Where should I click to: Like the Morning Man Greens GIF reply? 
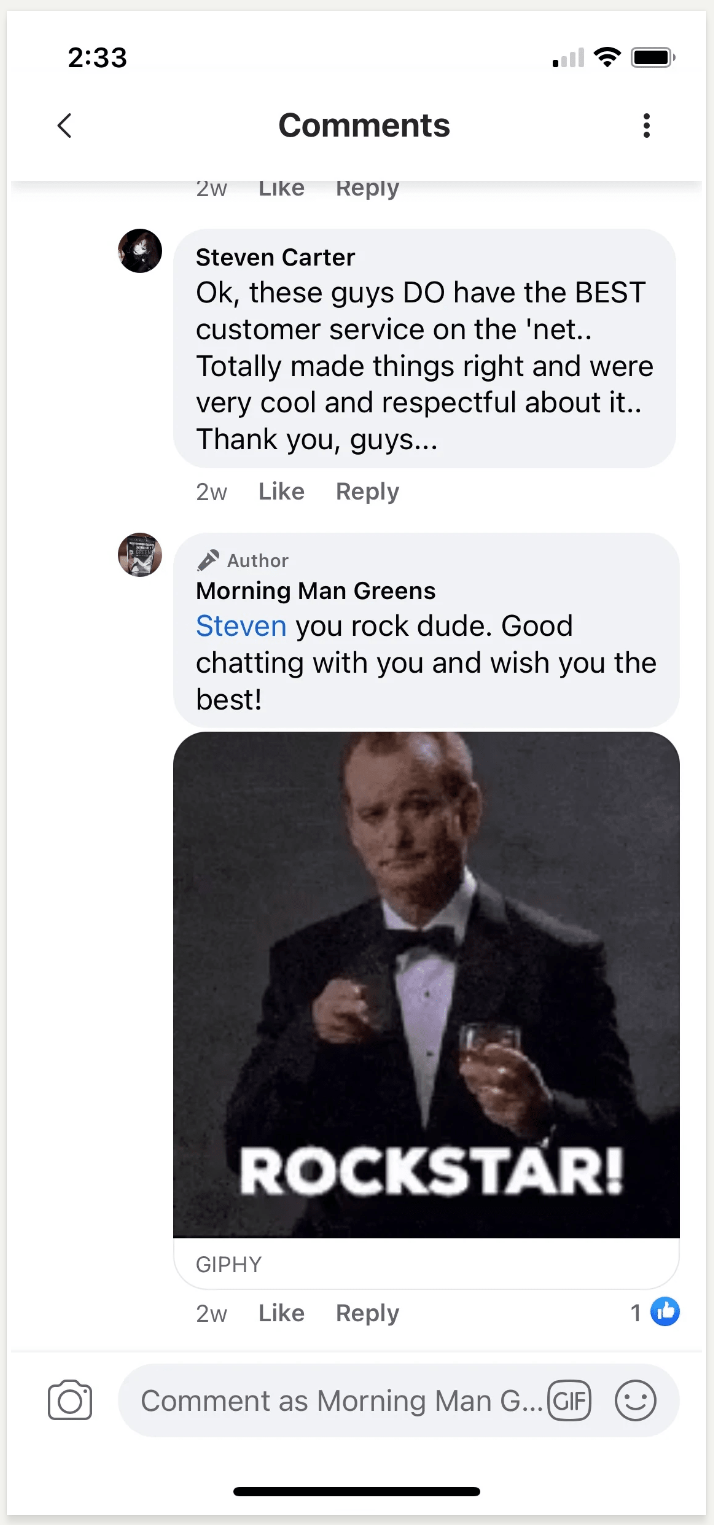(281, 1313)
